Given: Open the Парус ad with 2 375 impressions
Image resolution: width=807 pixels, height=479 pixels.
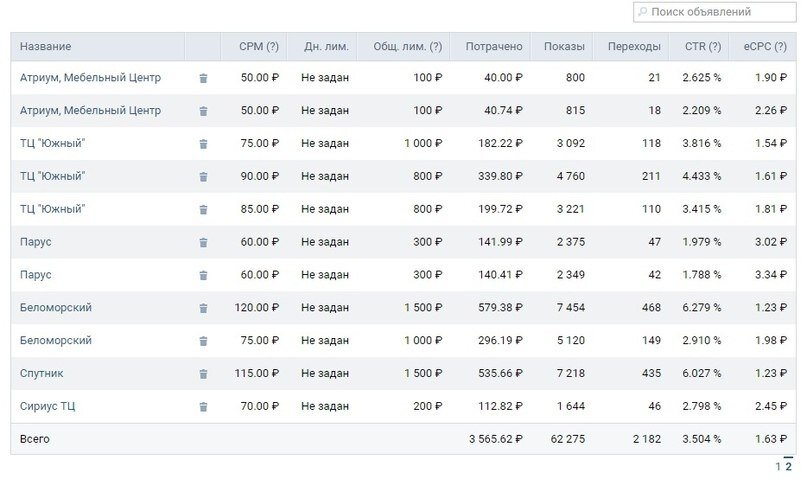Looking at the screenshot, I should point(36,242).
